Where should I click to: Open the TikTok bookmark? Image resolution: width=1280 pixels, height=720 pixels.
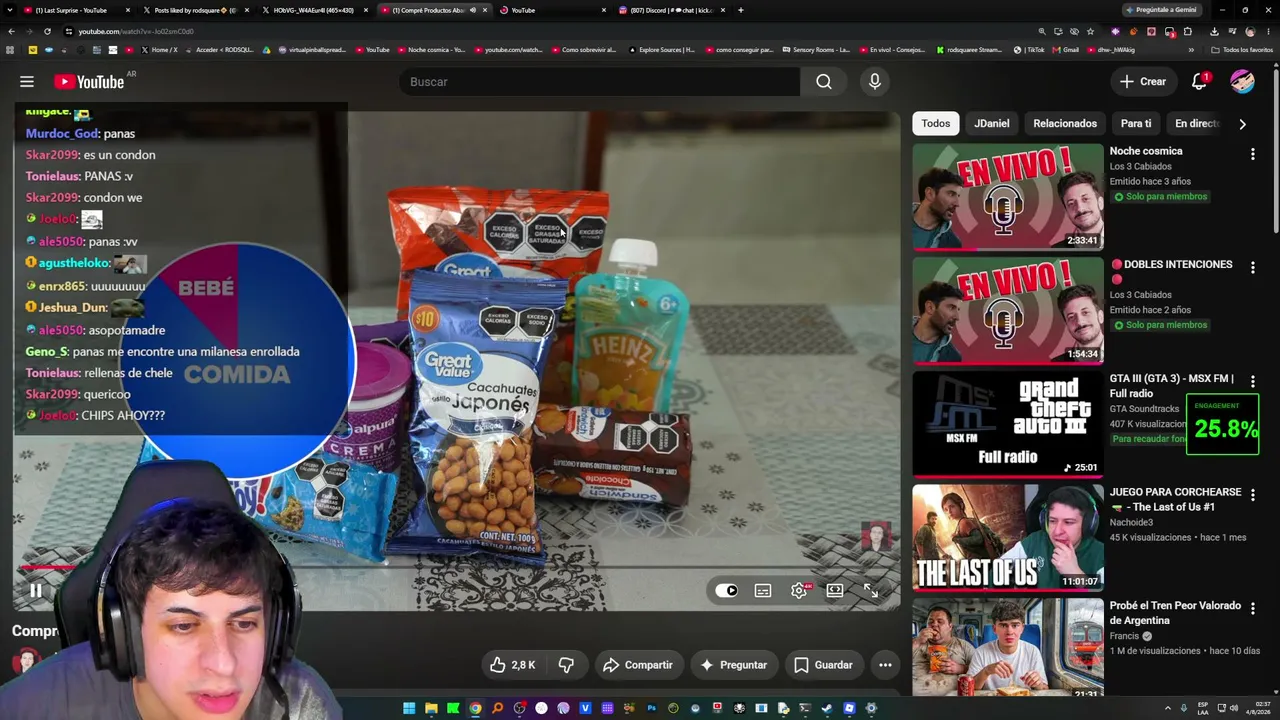coord(1030,50)
